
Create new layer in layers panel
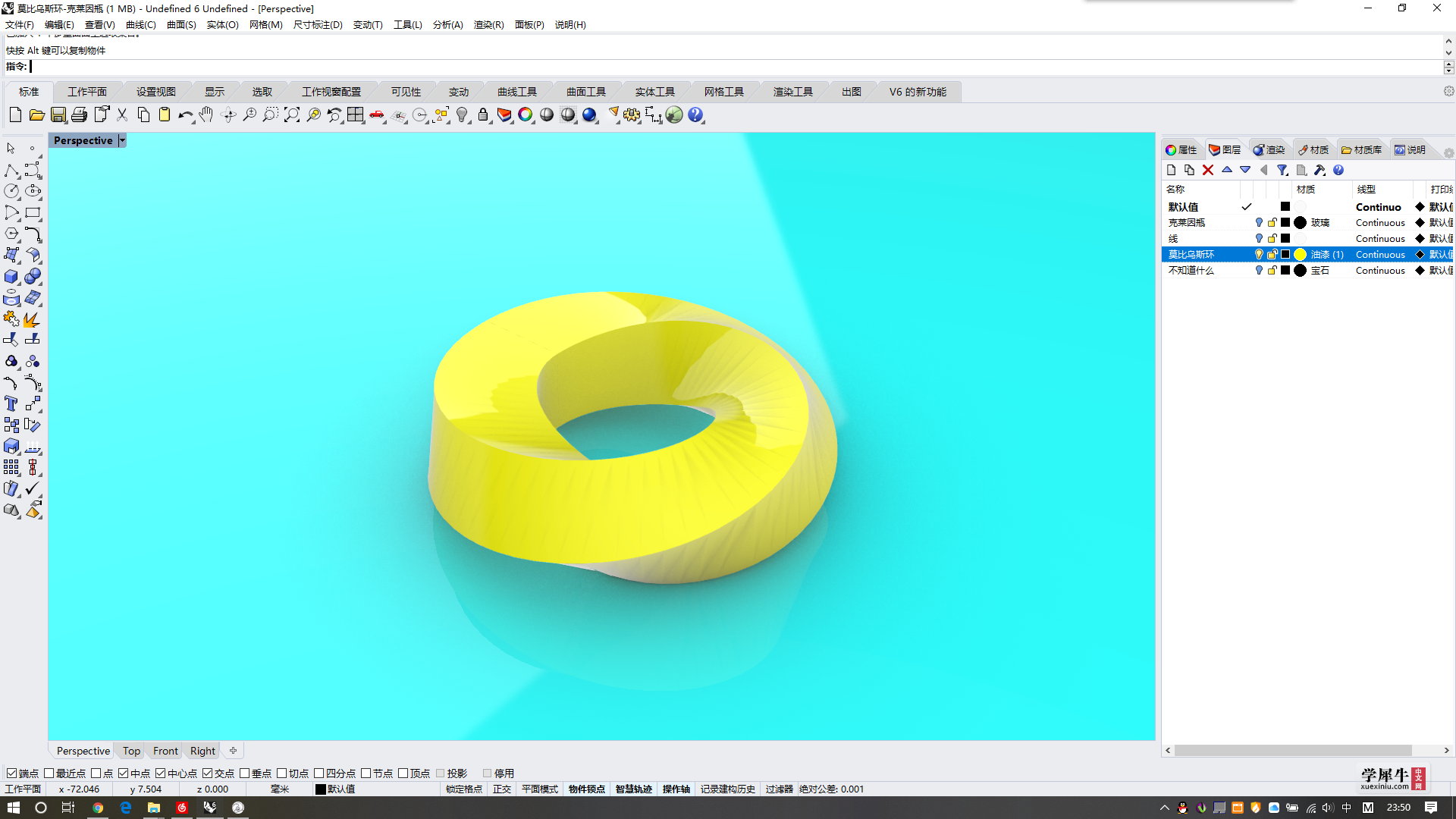pyautogui.click(x=1172, y=171)
